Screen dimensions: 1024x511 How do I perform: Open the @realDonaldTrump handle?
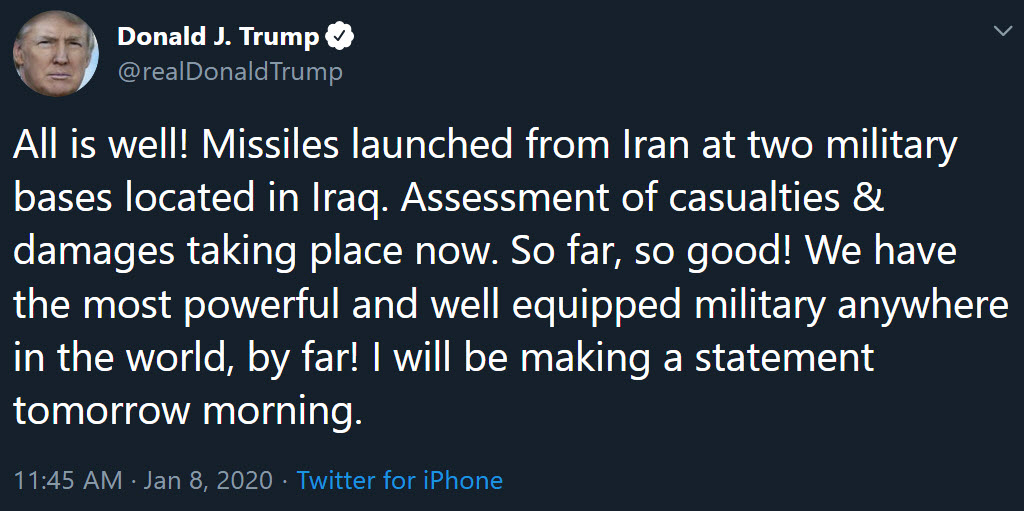pyautogui.click(x=230, y=72)
